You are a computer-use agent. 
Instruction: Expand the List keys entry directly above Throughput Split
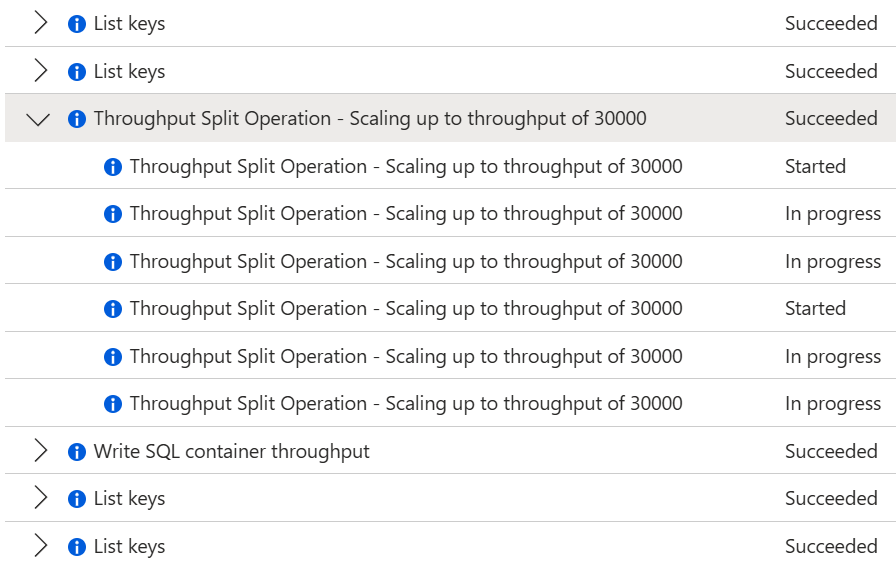coord(40,71)
